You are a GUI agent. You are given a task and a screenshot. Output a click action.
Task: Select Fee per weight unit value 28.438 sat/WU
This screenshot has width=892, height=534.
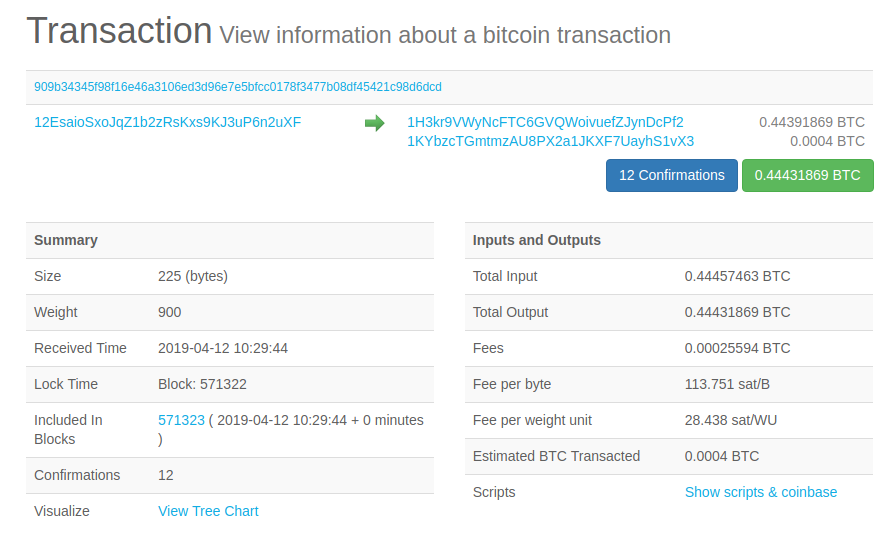730,420
